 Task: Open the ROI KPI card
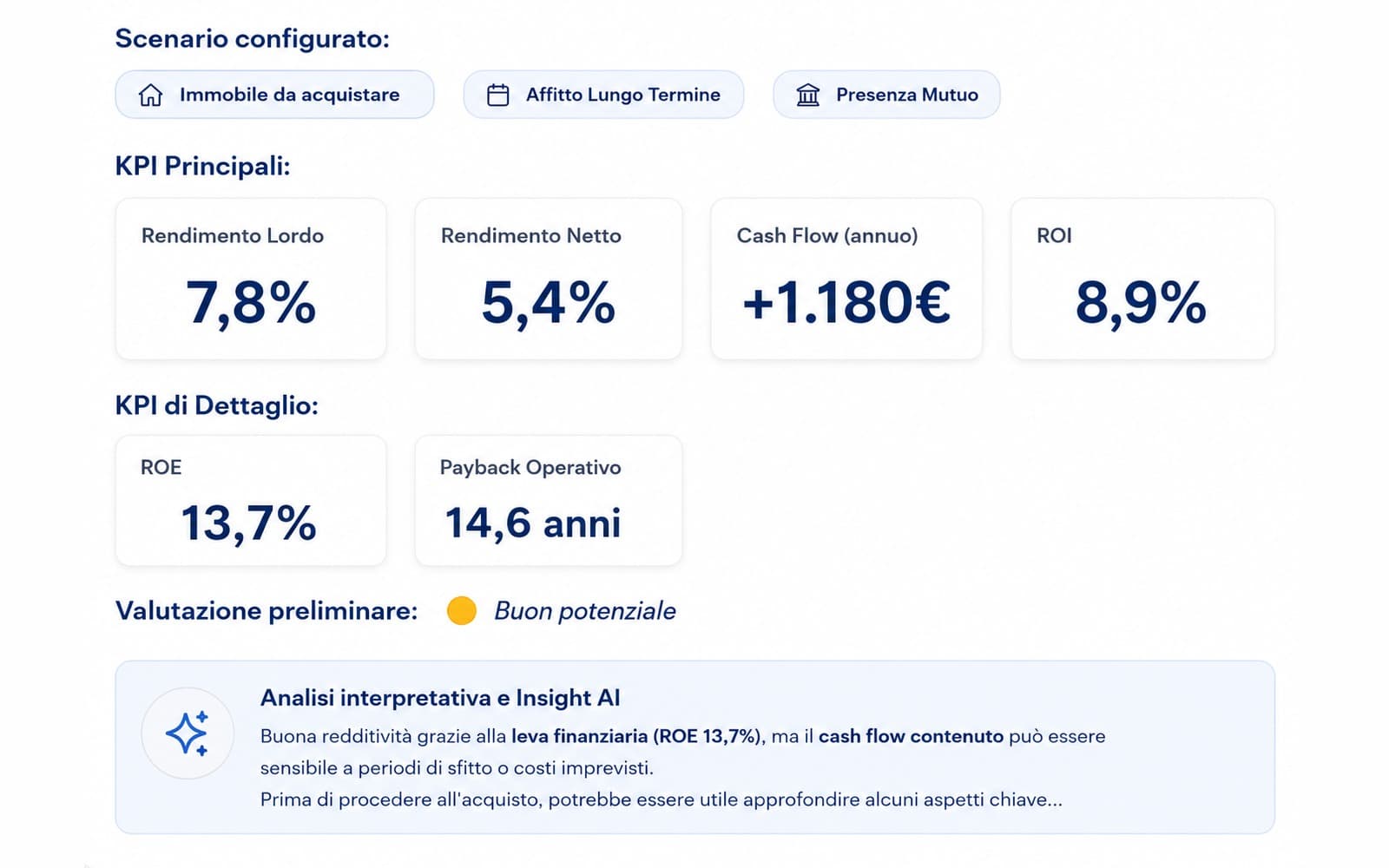pyautogui.click(x=1142, y=279)
